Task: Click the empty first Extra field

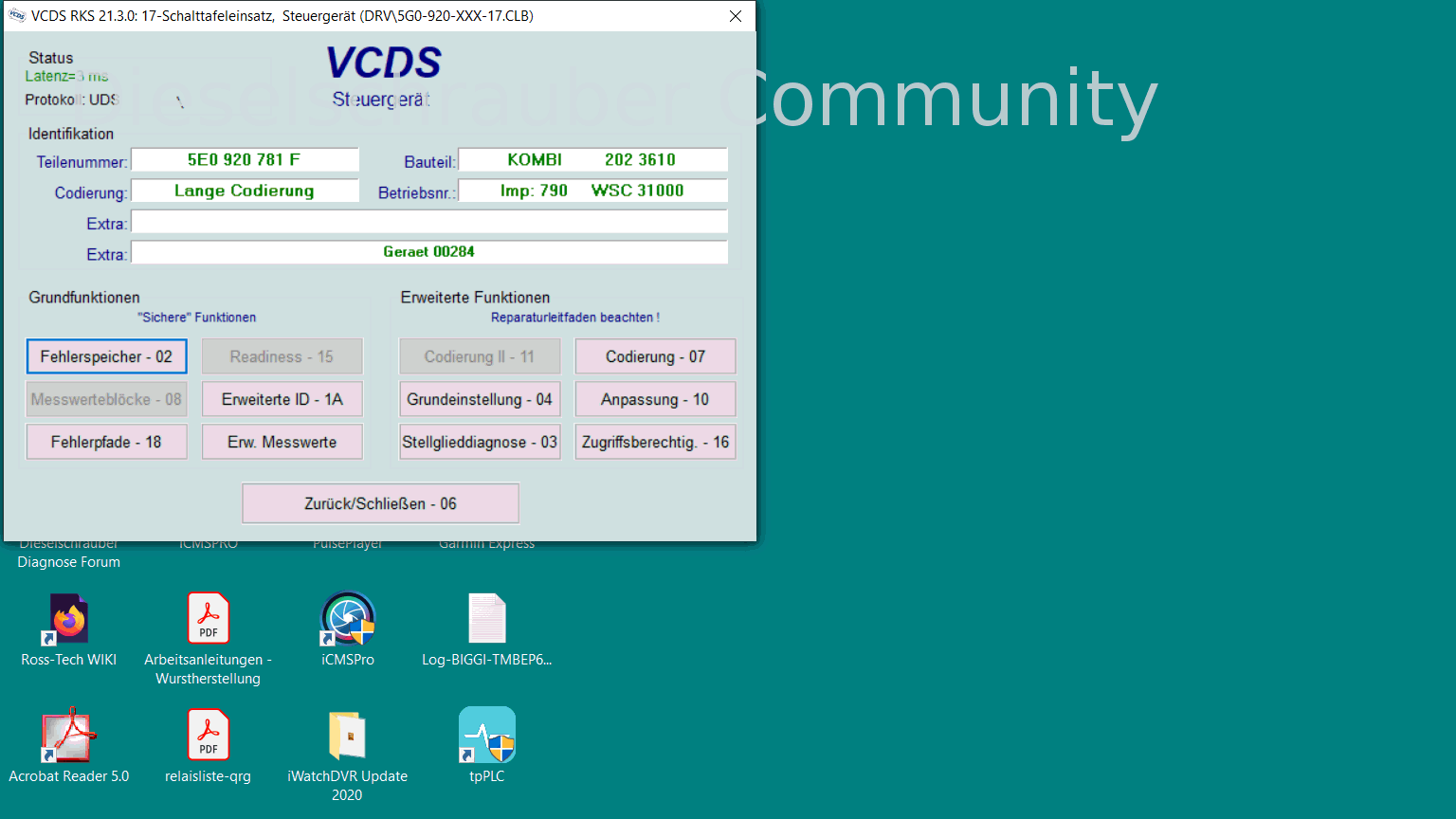Action: (429, 222)
